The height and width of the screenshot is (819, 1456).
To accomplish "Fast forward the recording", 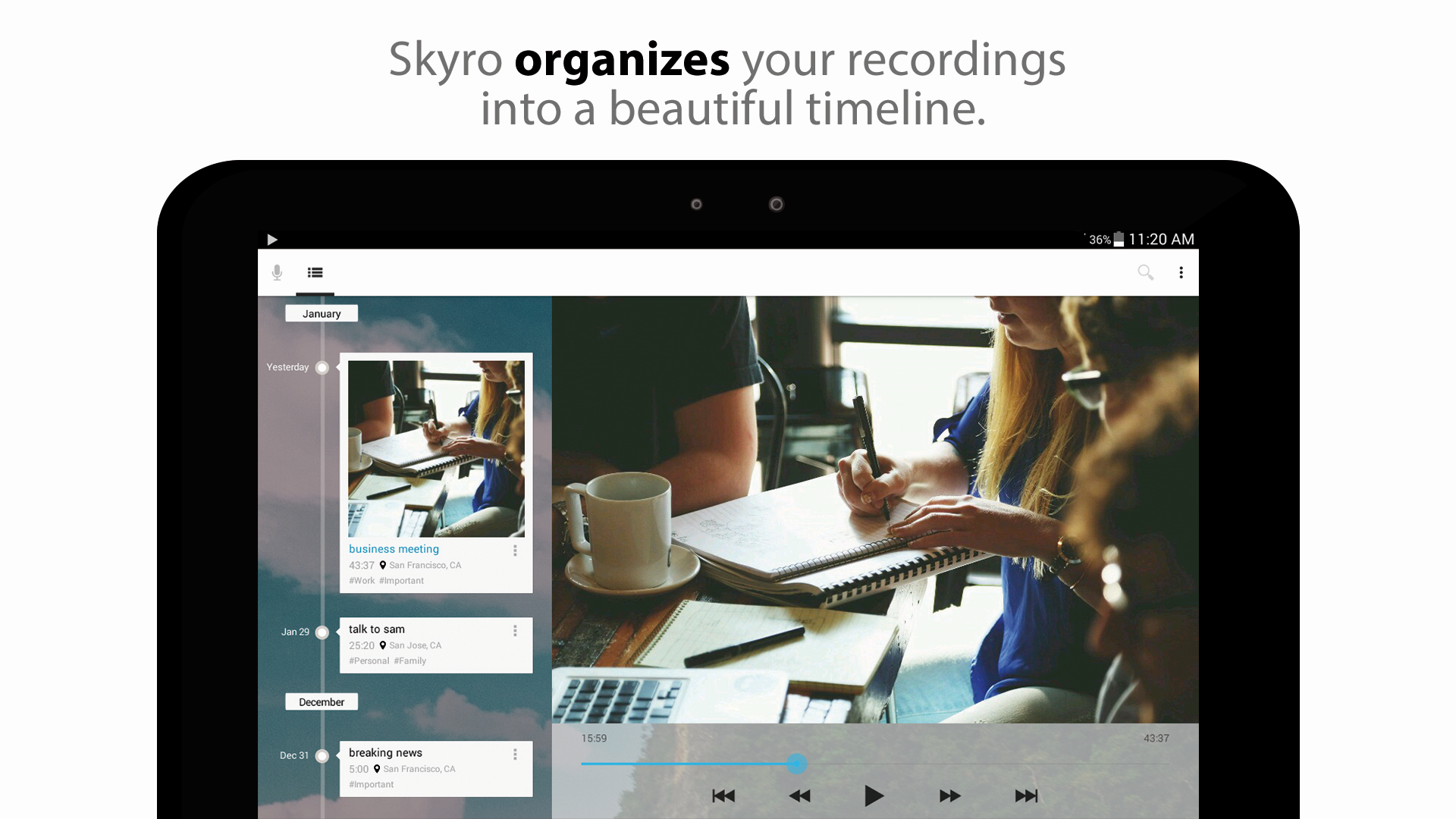I will tap(949, 795).
